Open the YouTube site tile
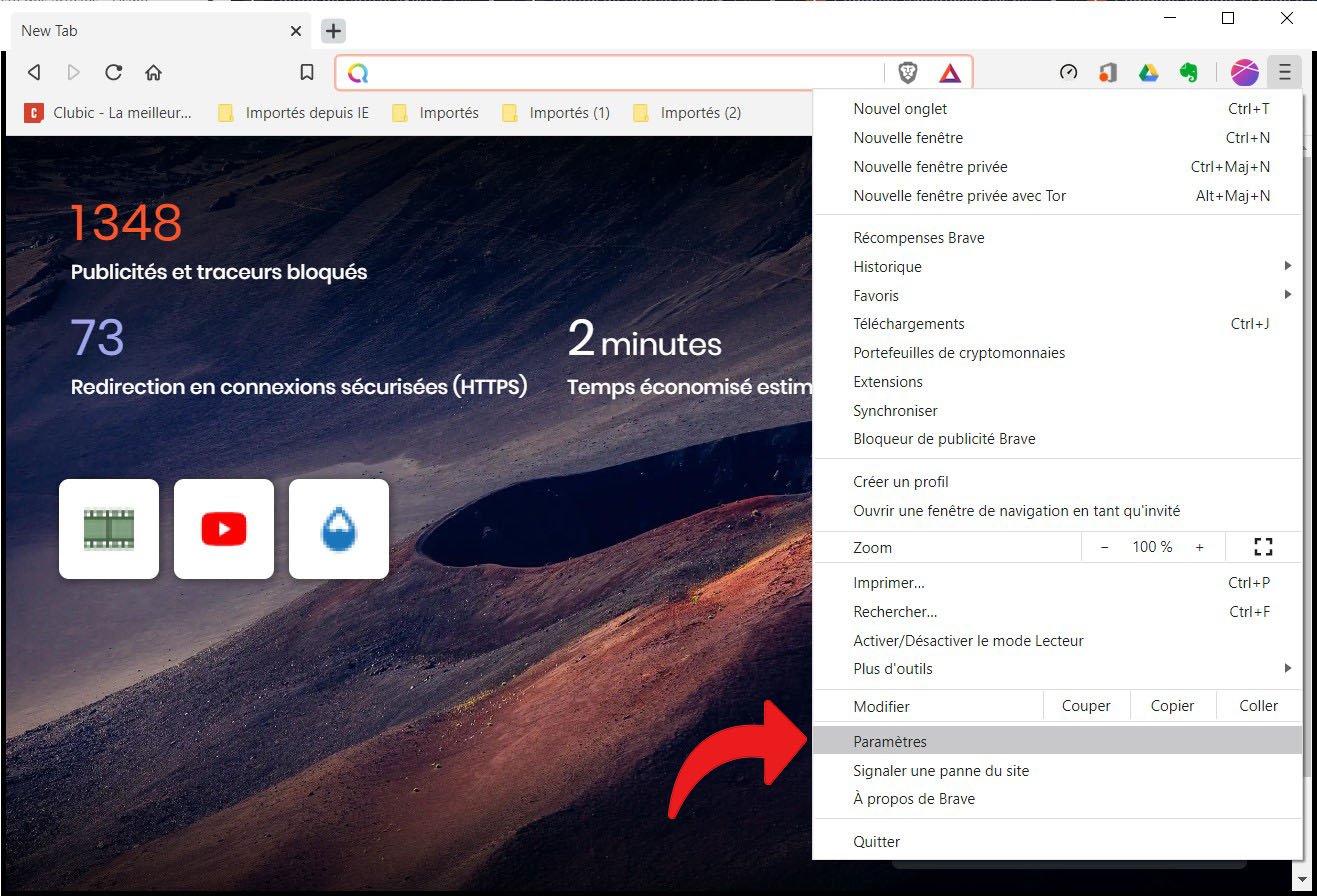This screenshot has height=896, width=1317. (x=224, y=529)
